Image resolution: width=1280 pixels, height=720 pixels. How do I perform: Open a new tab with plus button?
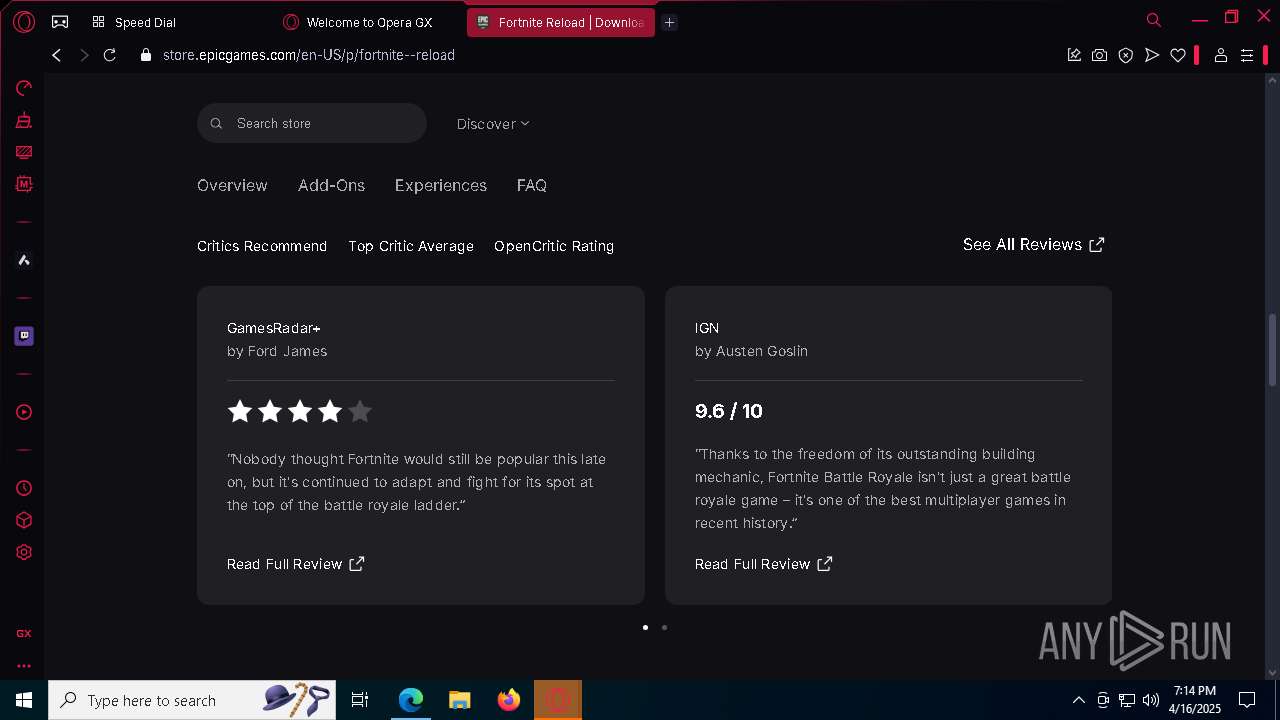[670, 22]
